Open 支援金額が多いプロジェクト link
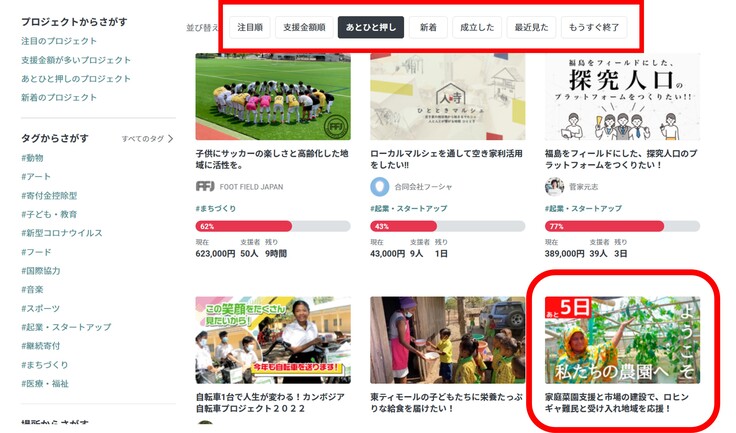 tap(76, 60)
